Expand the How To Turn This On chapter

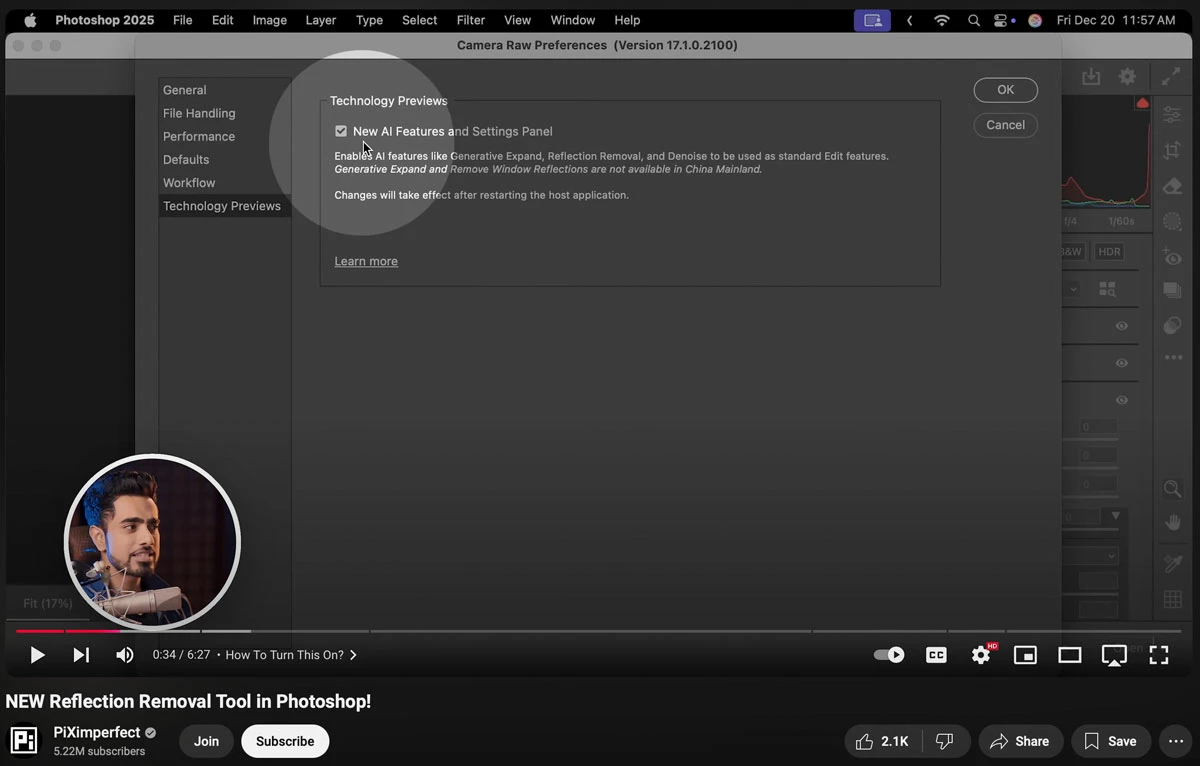click(291, 655)
